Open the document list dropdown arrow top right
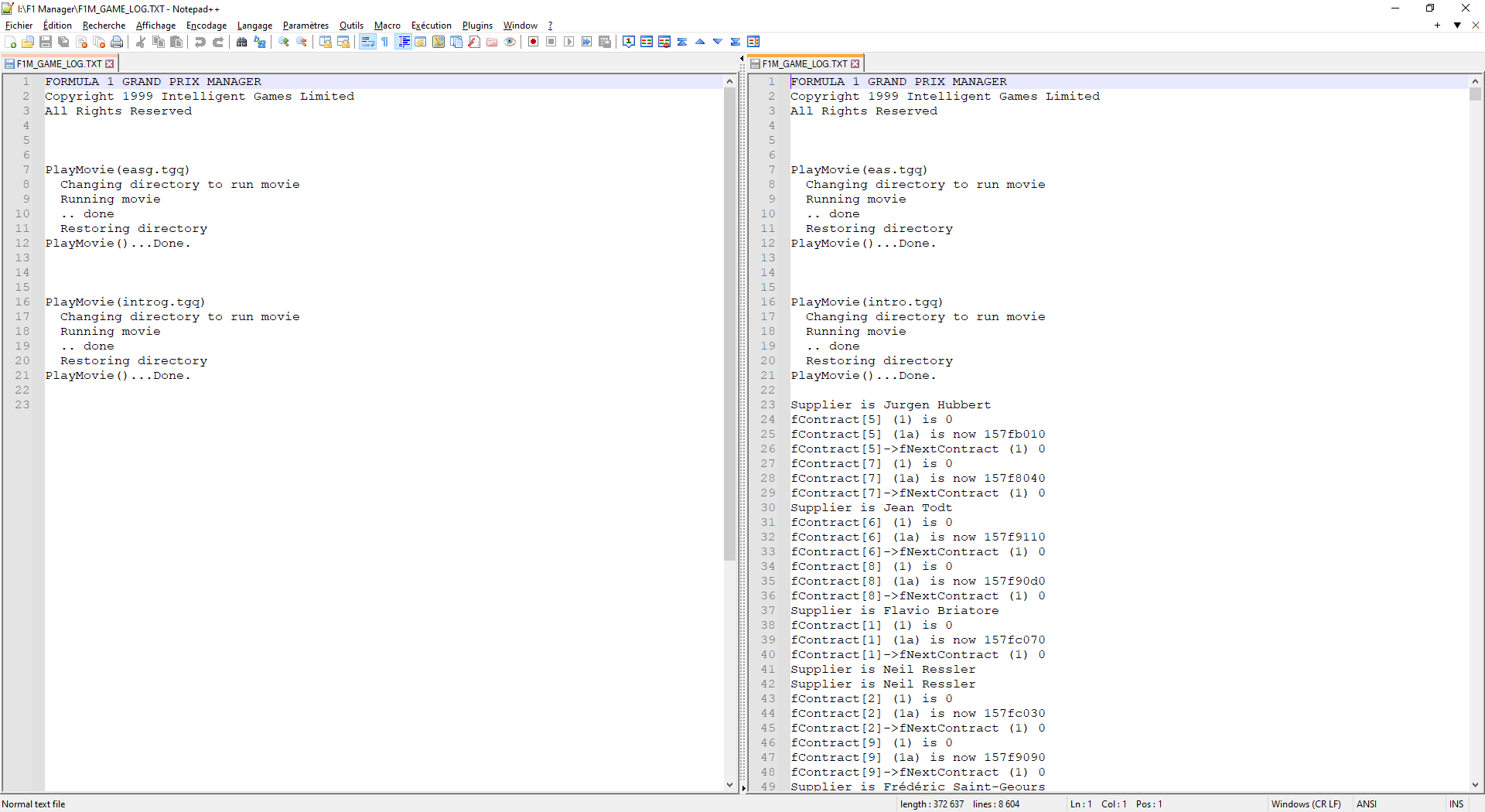 tap(1457, 26)
